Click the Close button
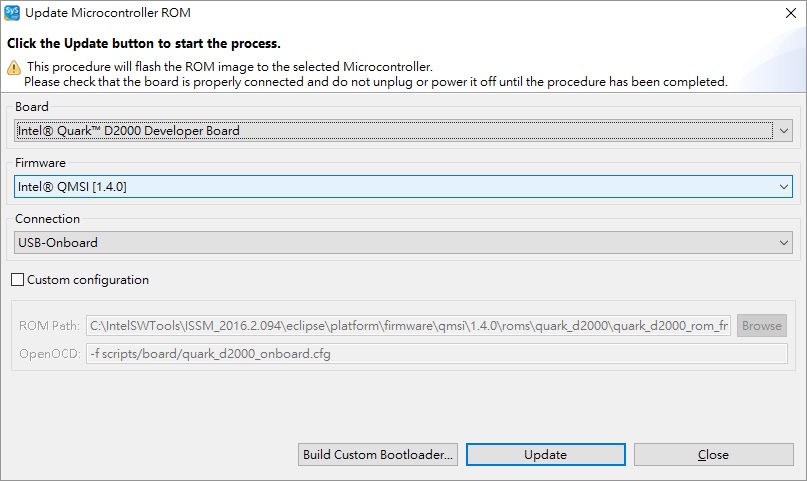807x481 pixels. (713, 455)
